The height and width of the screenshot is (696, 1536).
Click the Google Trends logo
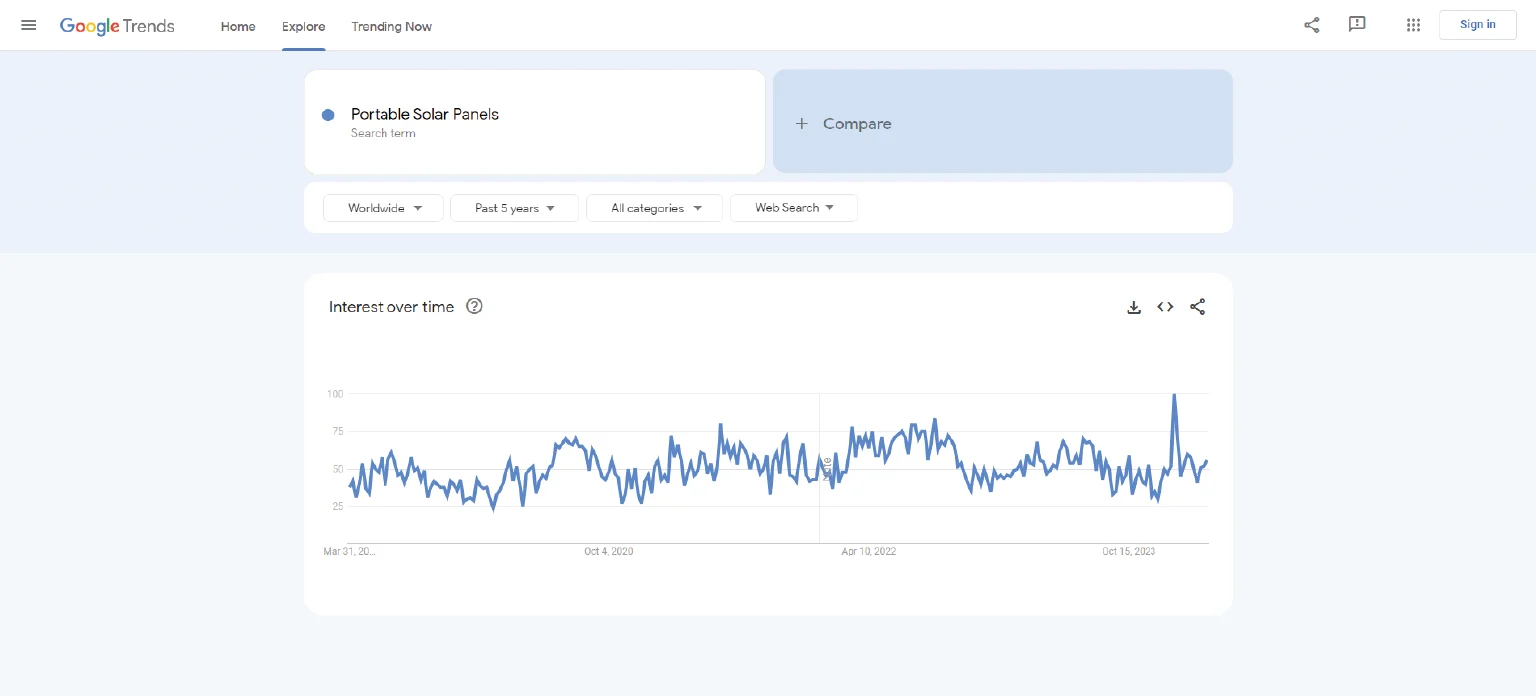[117, 26]
